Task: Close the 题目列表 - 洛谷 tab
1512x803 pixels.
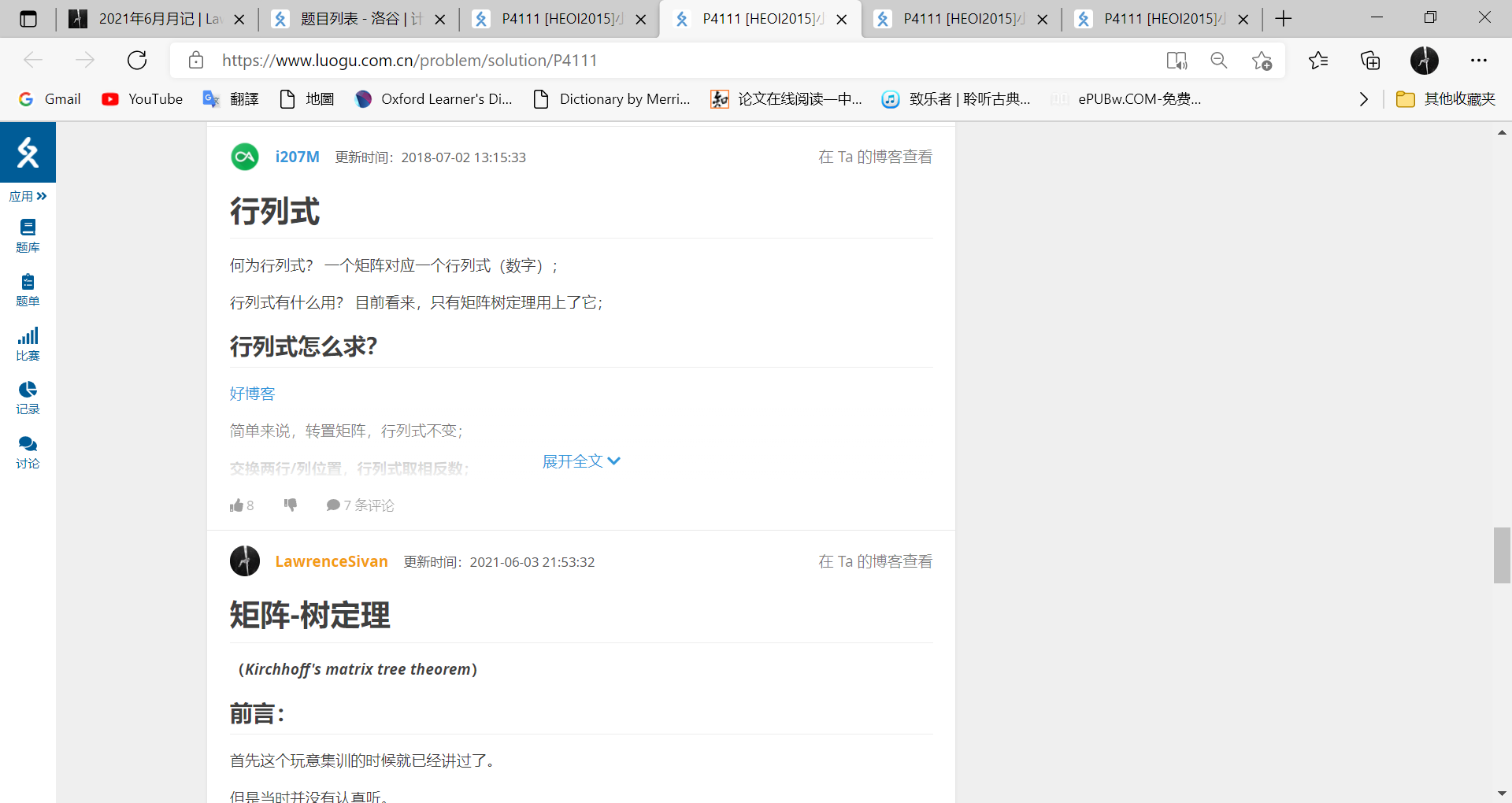Action: pyautogui.click(x=440, y=19)
